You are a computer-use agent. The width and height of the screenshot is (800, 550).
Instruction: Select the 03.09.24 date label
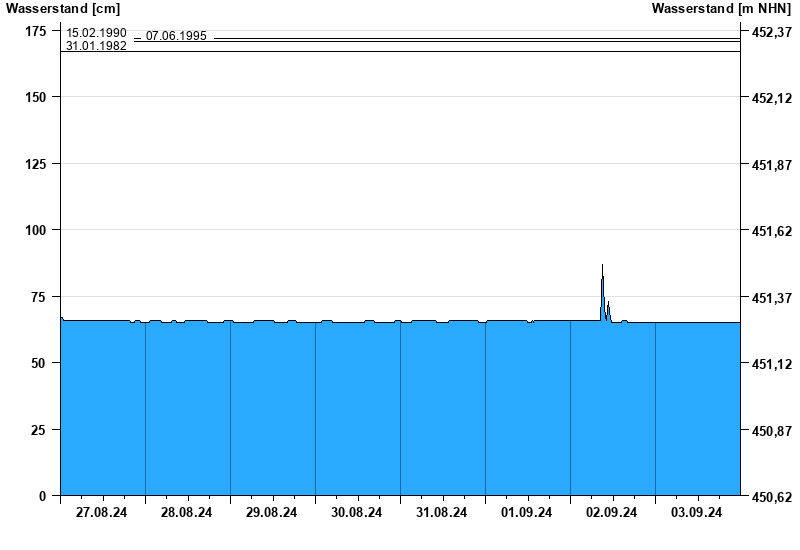click(697, 513)
